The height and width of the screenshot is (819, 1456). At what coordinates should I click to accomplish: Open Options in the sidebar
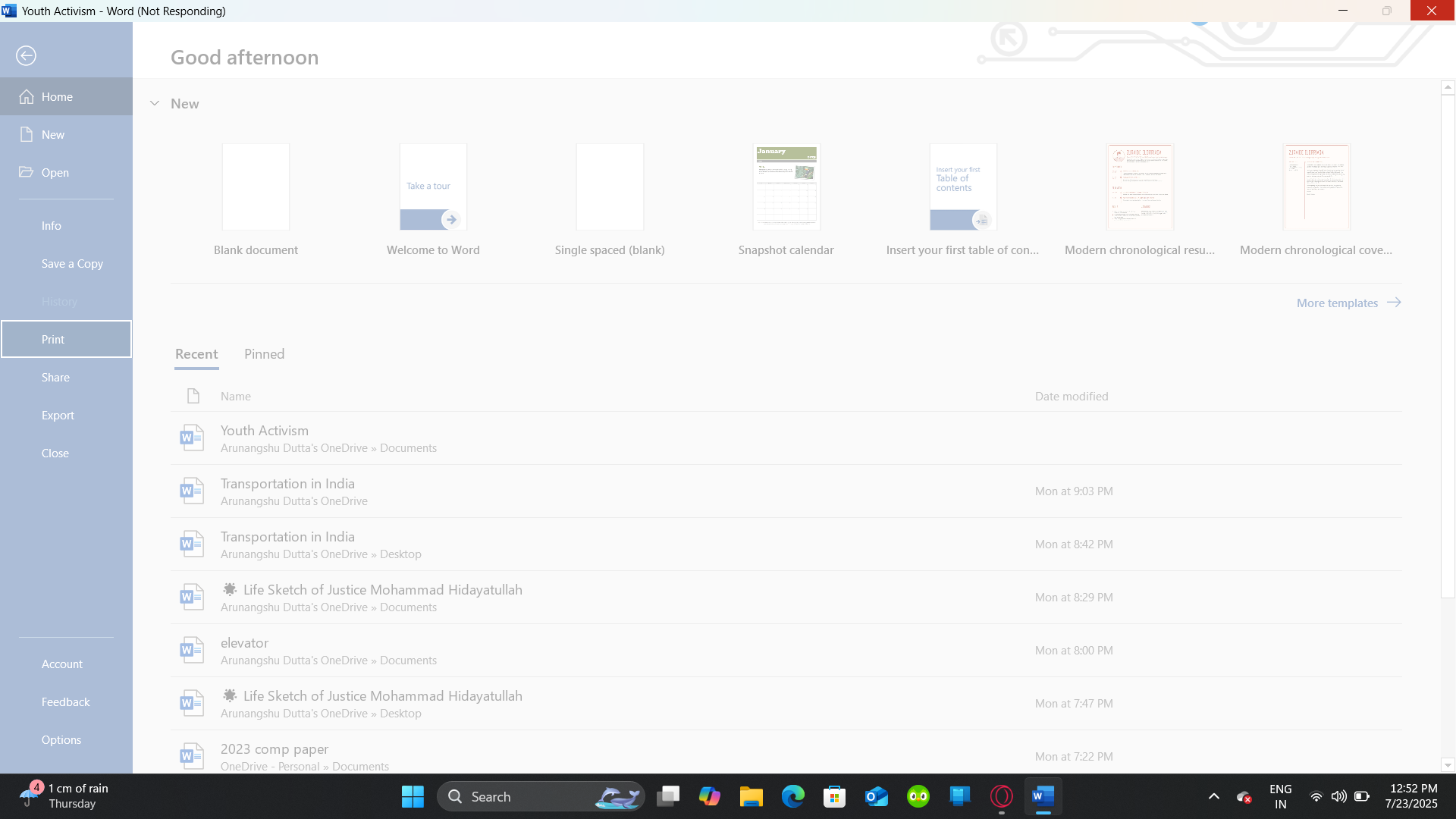click(61, 739)
